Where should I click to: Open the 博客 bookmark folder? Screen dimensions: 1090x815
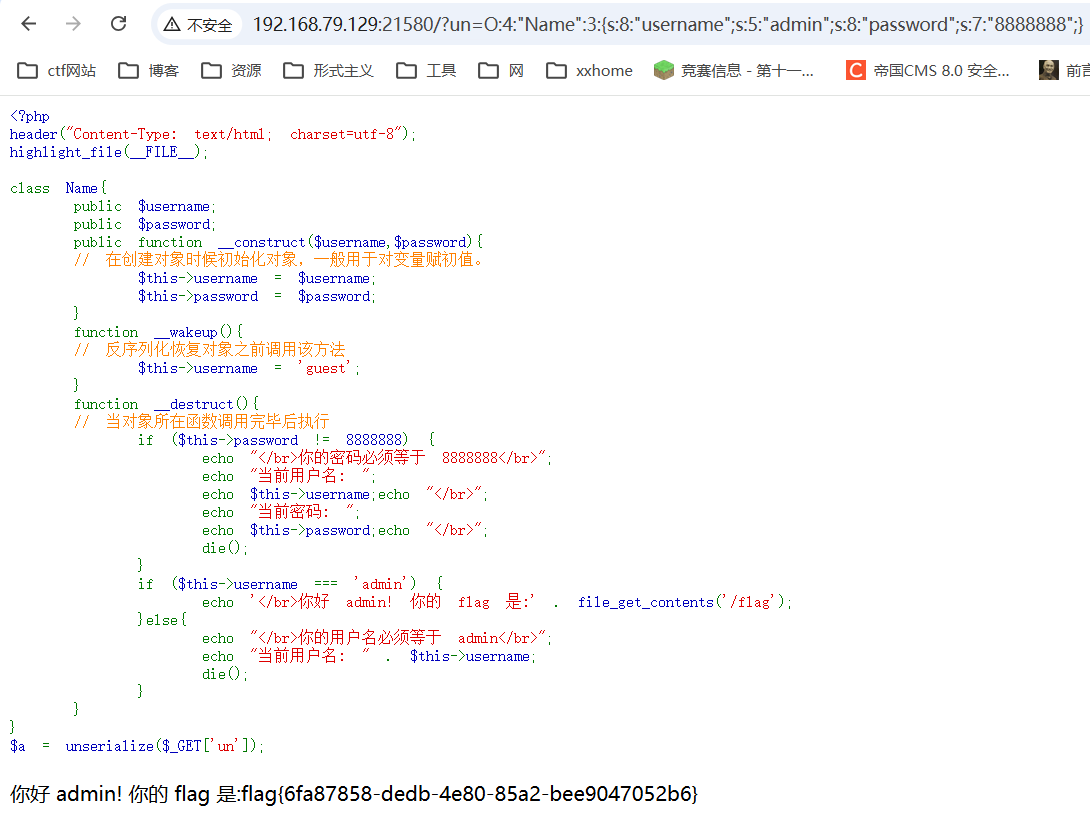point(149,70)
